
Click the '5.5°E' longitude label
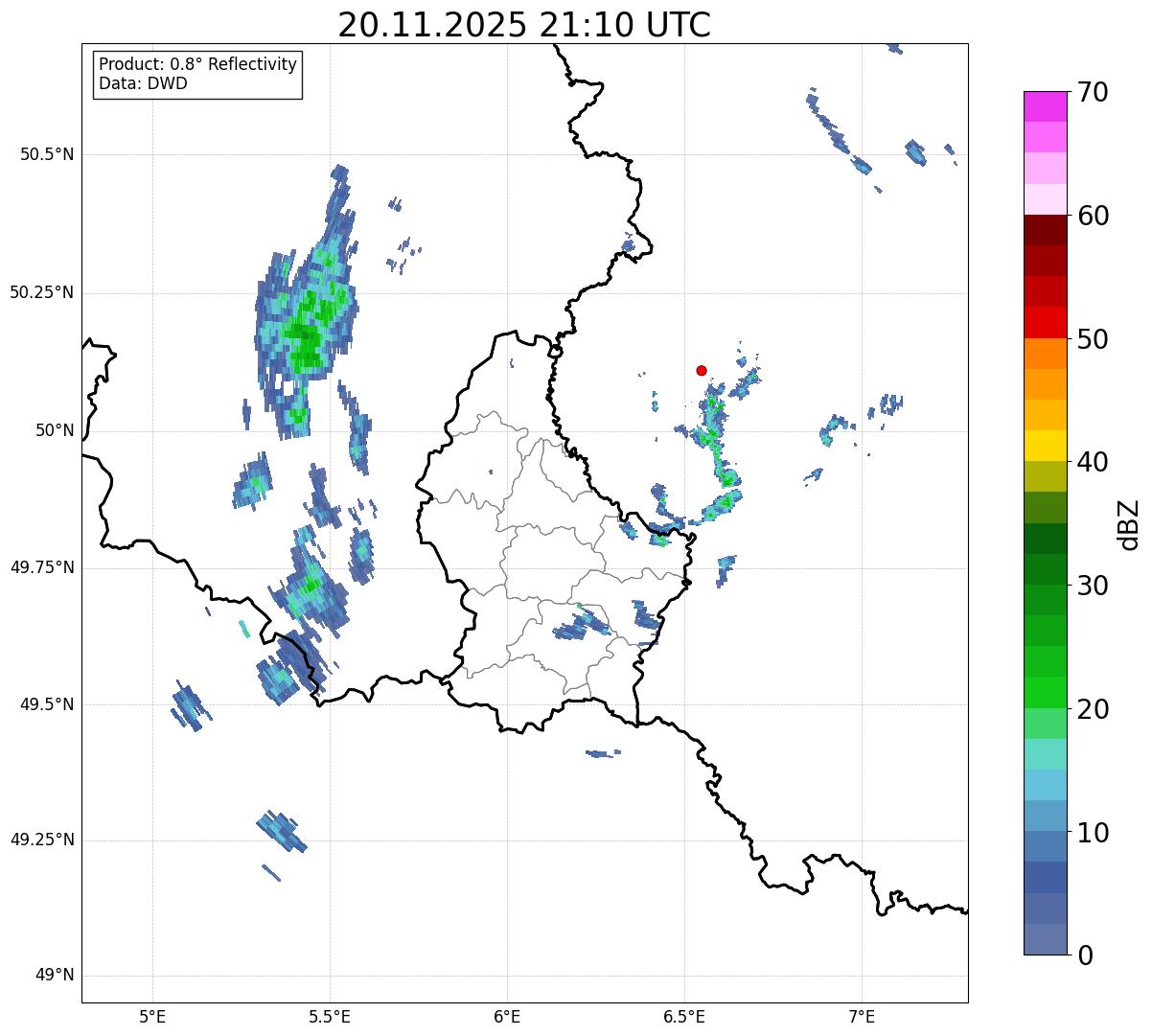point(330,1016)
